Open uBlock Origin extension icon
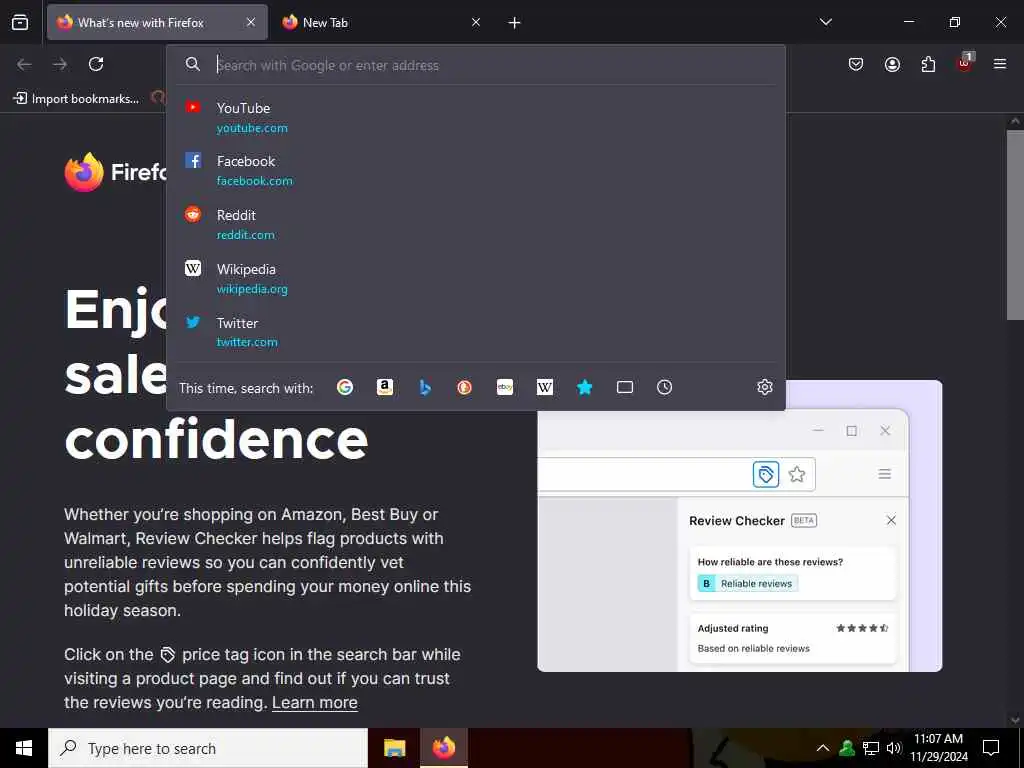This screenshot has width=1024, height=768. pos(965,63)
